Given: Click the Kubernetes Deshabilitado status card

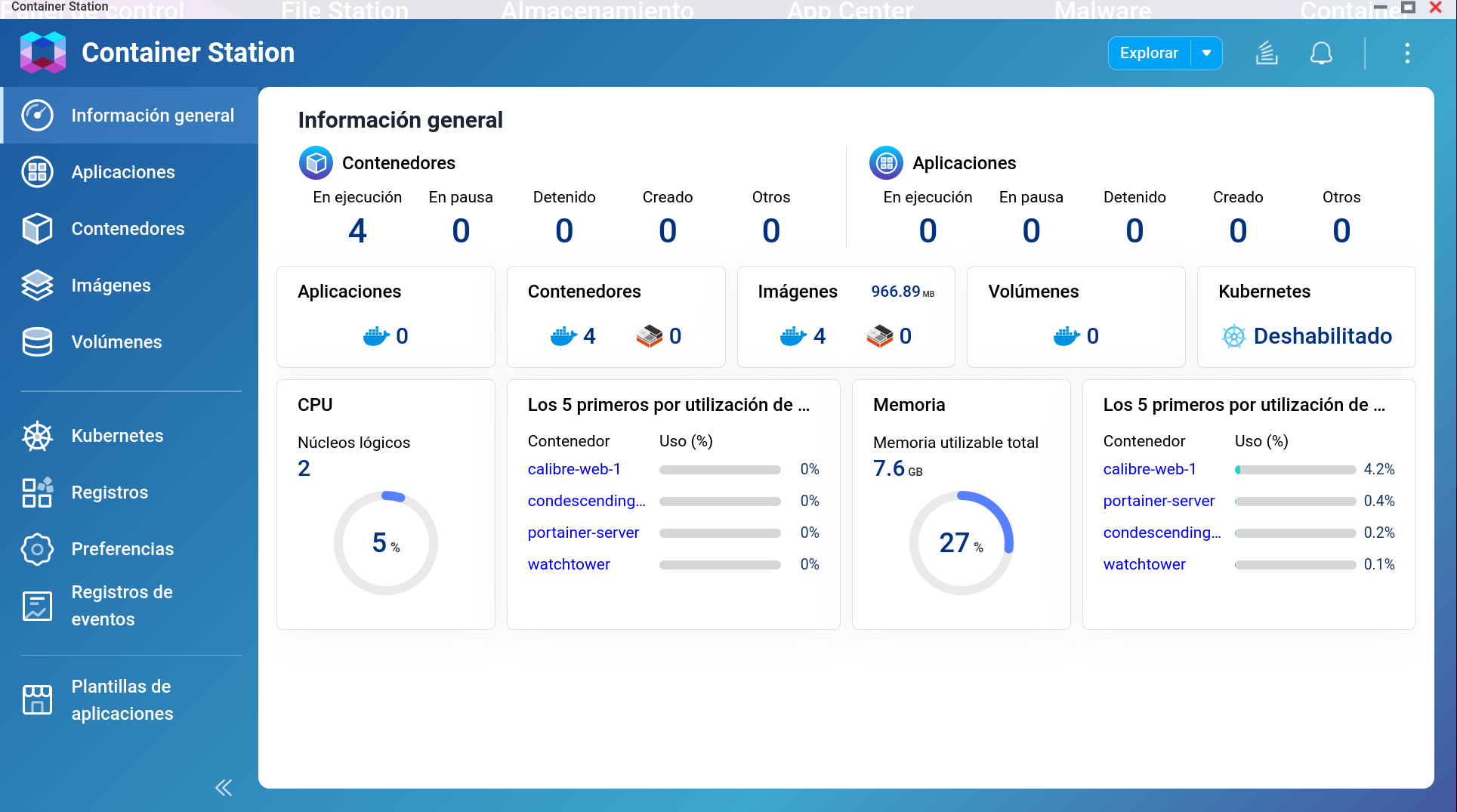Looking at the screenshot, I should 1306,317.
